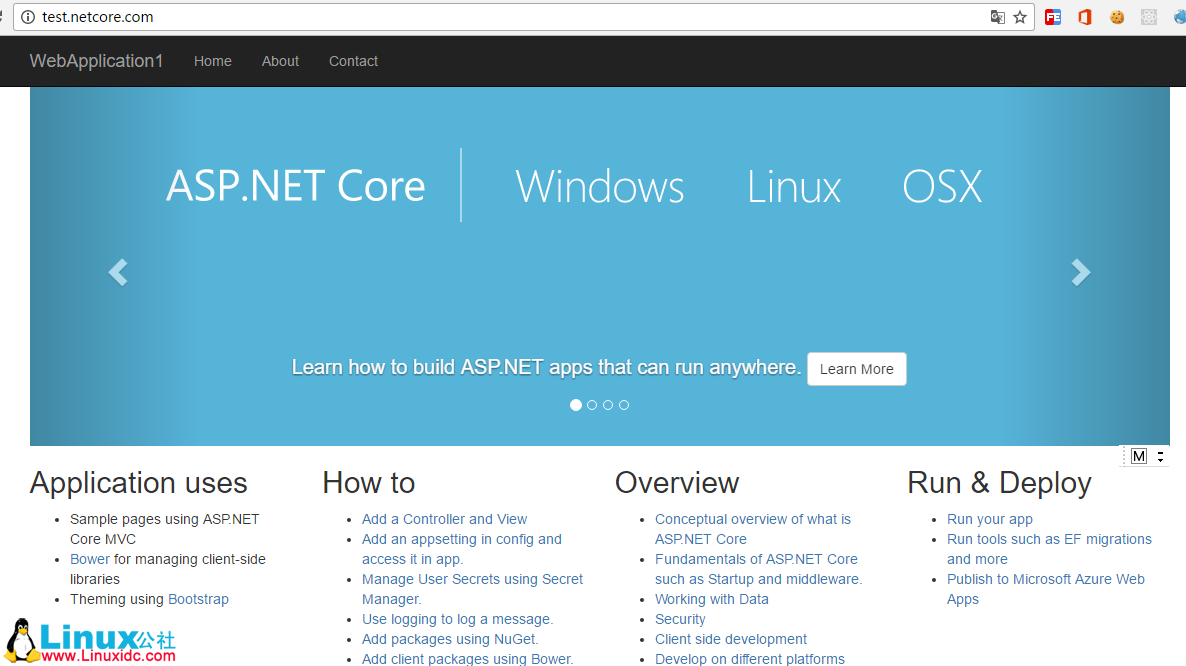Viewport: 1186px width, 666px height.
Task: Open the FE browser extension
Action: pyautogui.click(x=1053, y=17)
